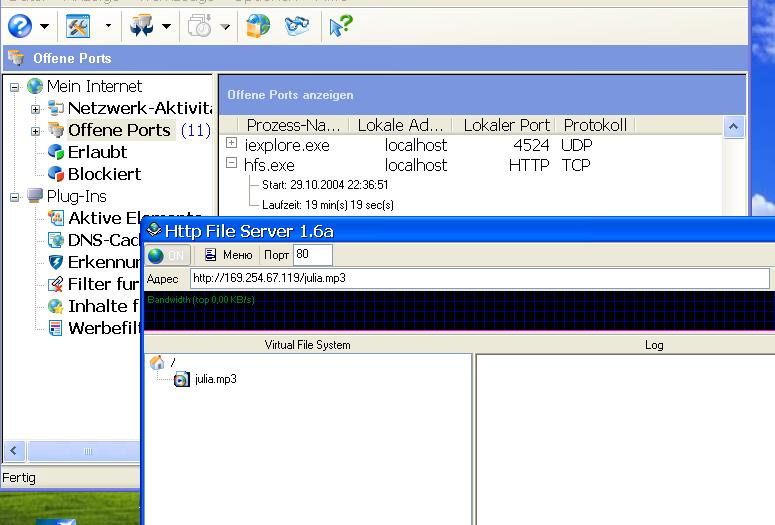Viewport: 775px width, 525px height.
Task: Click the Virtual File System panel header
Action: coord(307,345)
